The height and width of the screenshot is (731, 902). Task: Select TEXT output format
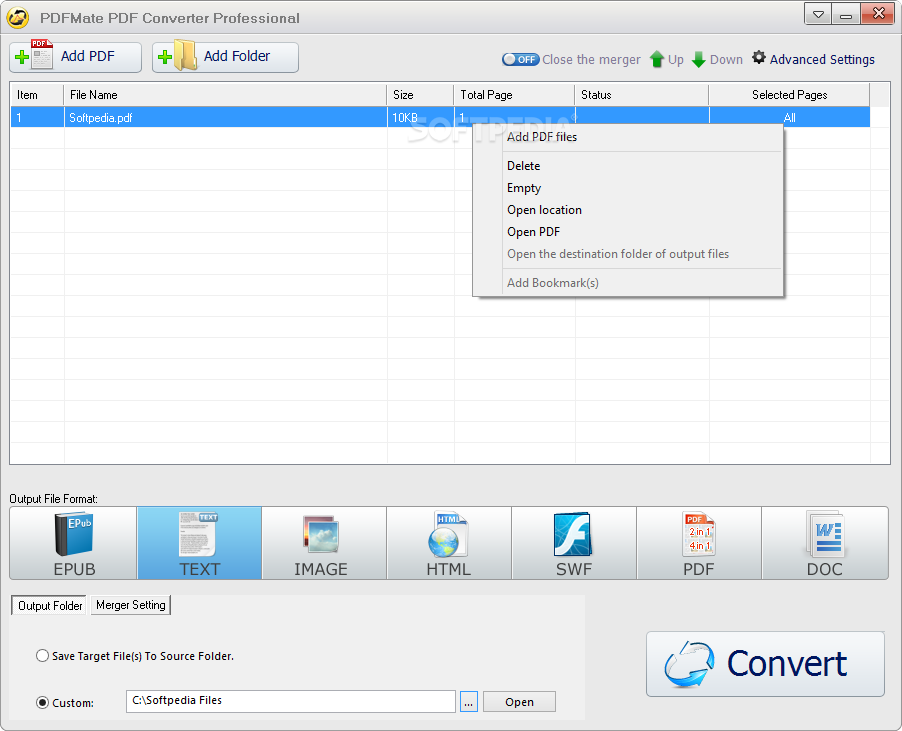tap(199, 543)
